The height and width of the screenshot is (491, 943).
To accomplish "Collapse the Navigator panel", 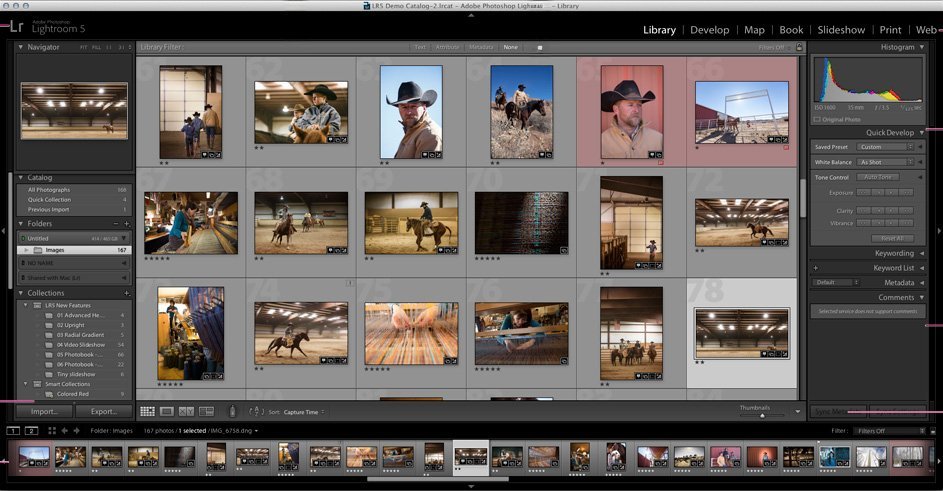I will (21, 47).
